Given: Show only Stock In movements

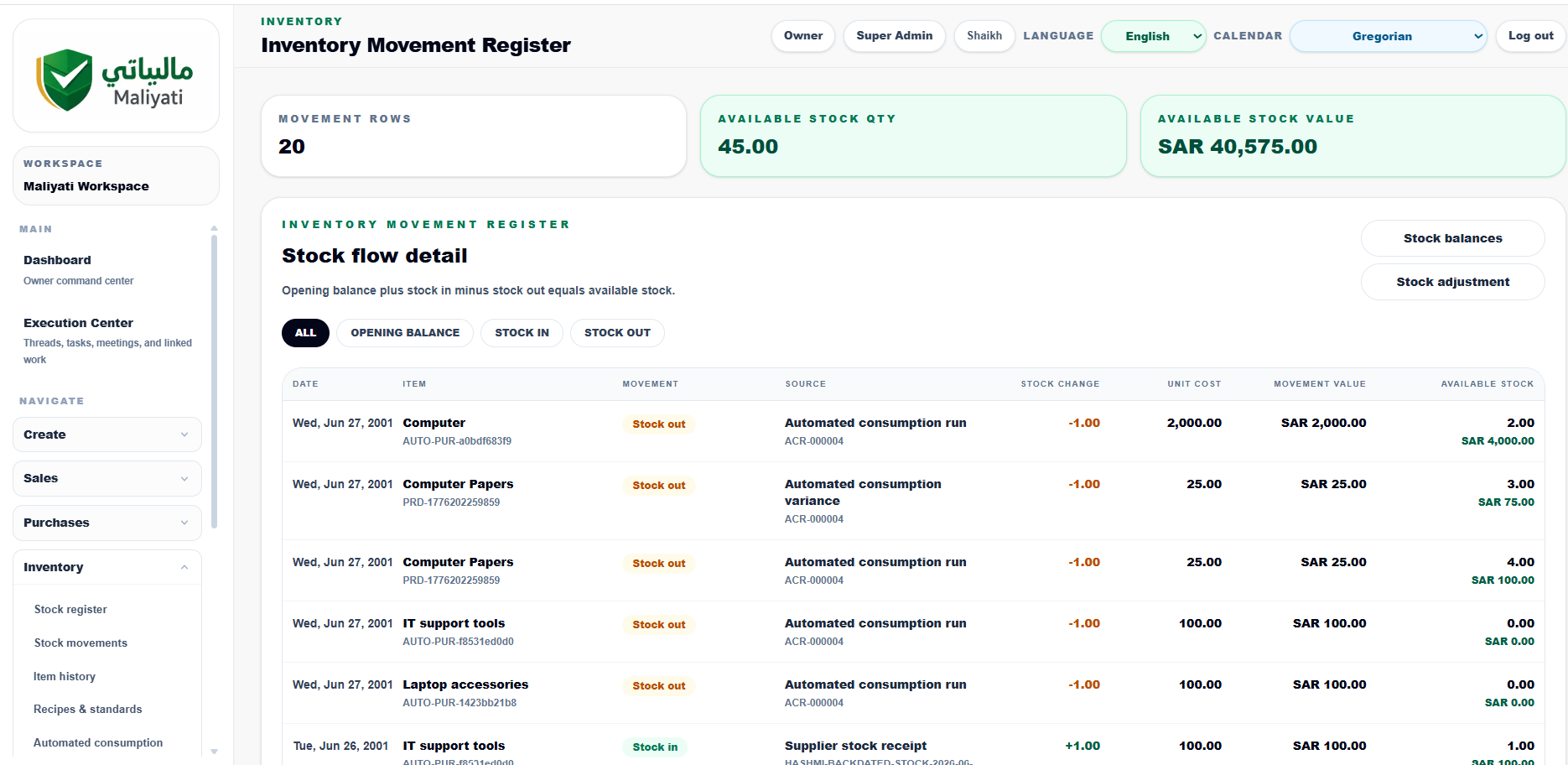Looking at the screenshot, I should 522,333.
